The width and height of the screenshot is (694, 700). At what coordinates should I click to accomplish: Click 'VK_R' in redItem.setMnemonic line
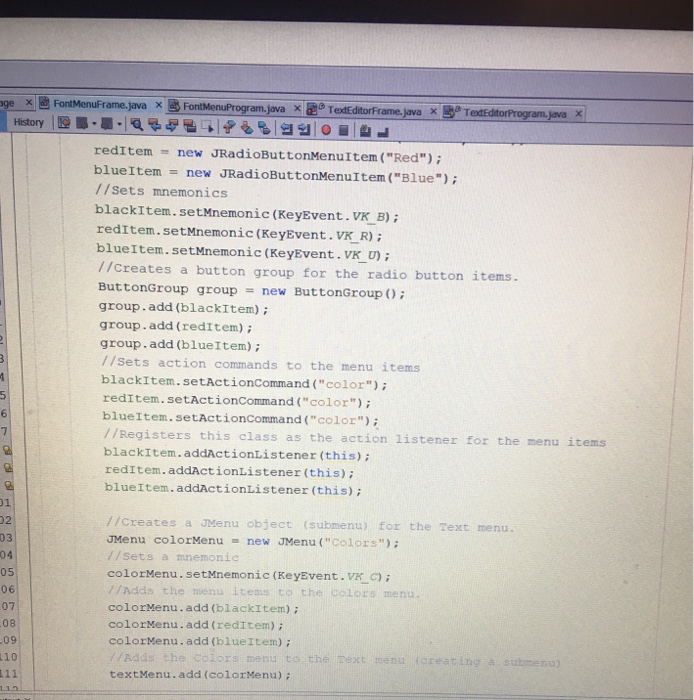click(353, 235)
